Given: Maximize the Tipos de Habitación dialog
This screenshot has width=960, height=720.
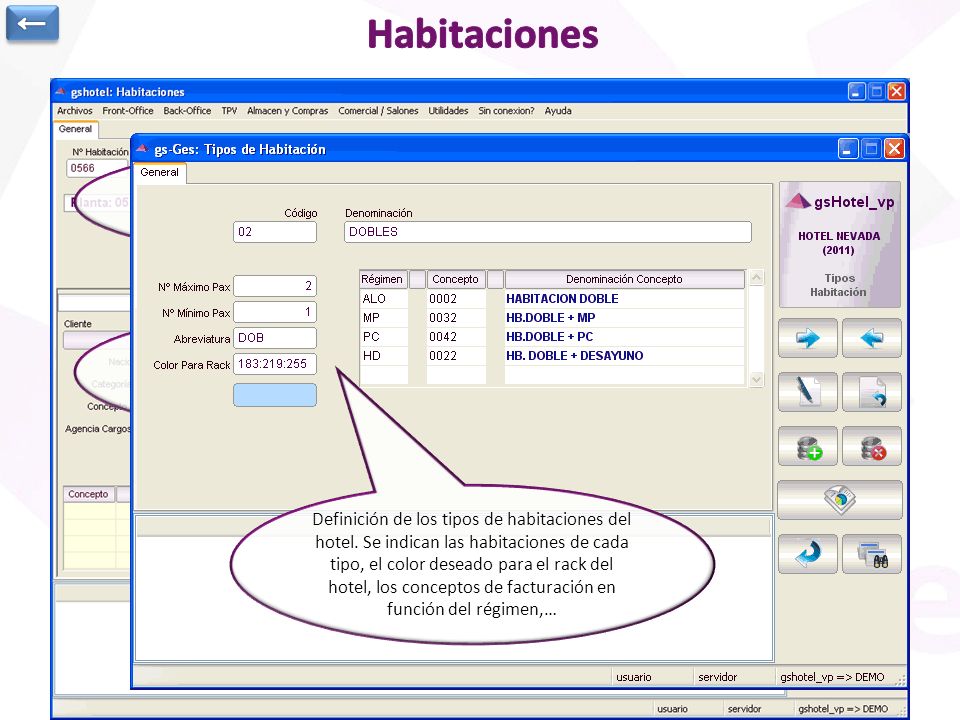Looking at the screenshot, I should click(871, 149).
